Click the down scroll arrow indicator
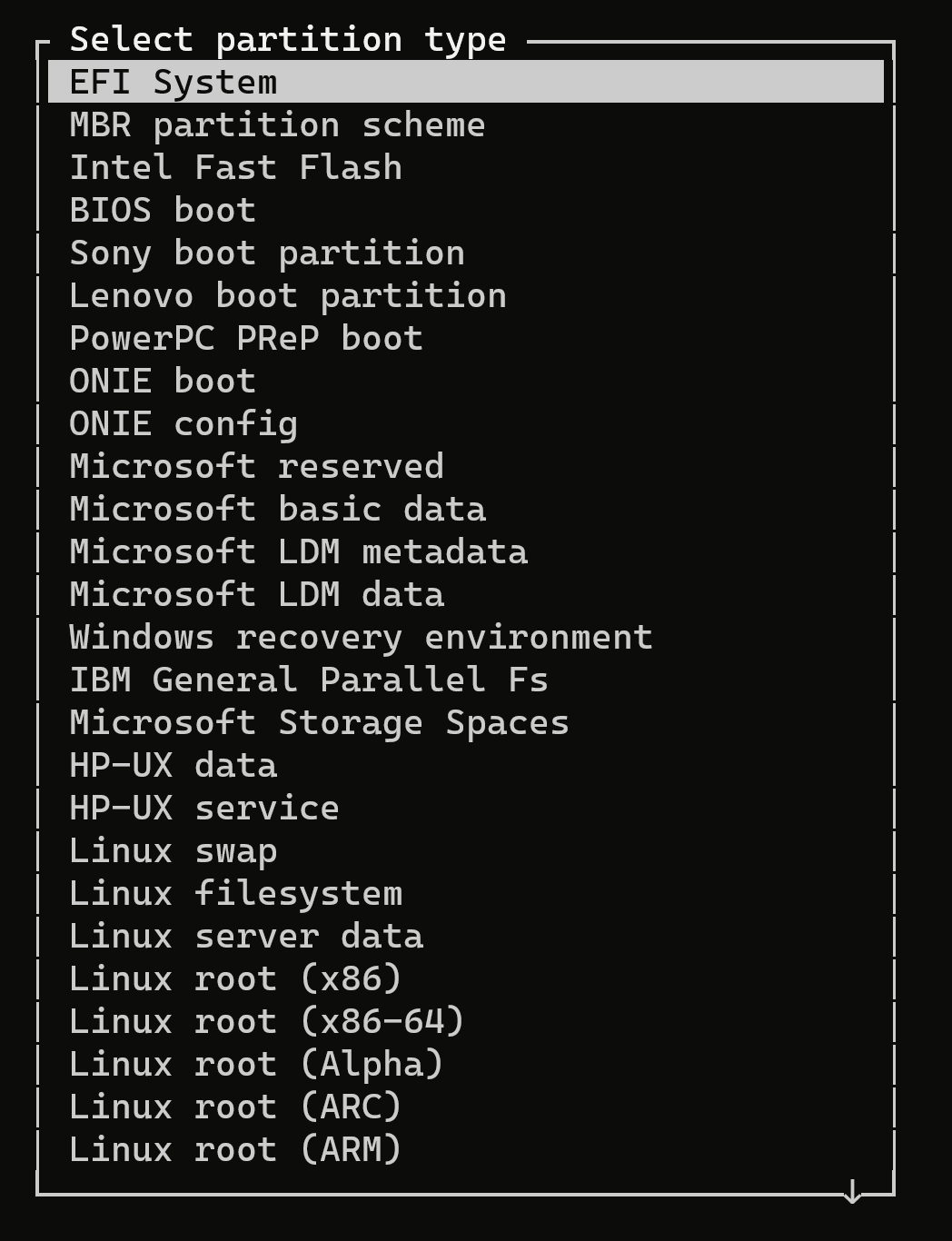This screenshot has height=1241, width=952. coord(851,1192)
